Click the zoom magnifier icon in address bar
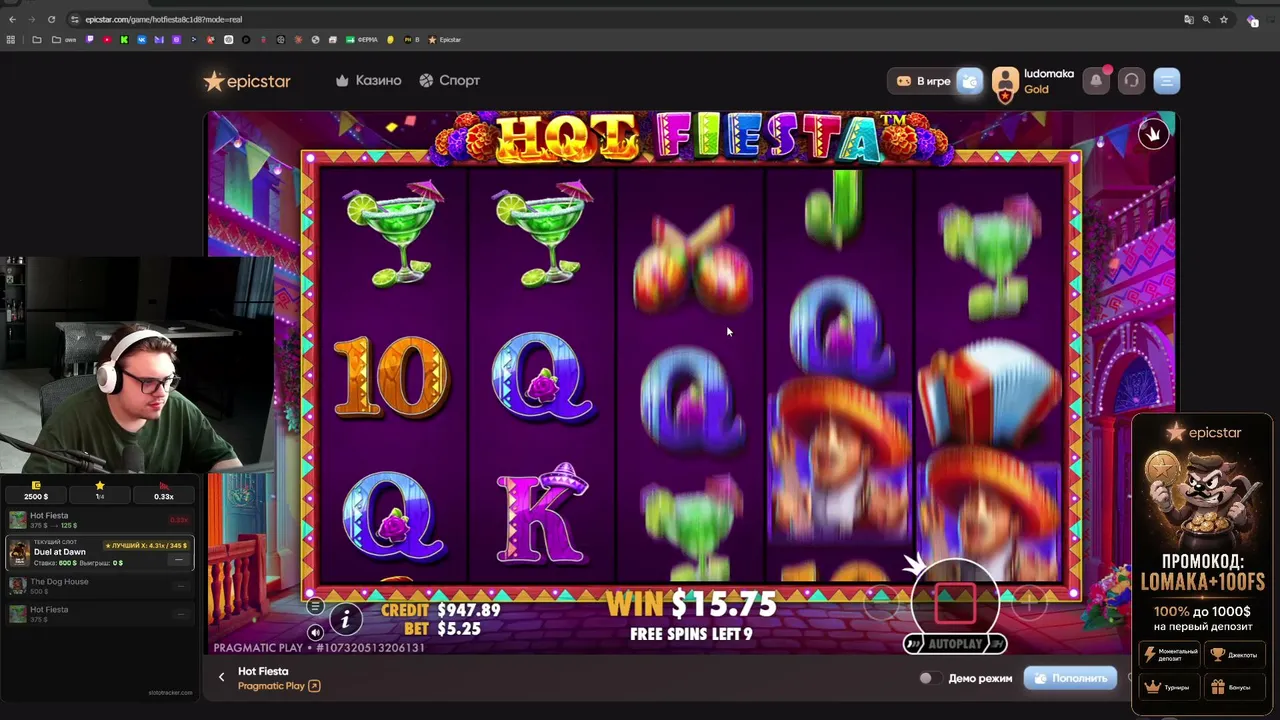 (x=1206, y=19)
